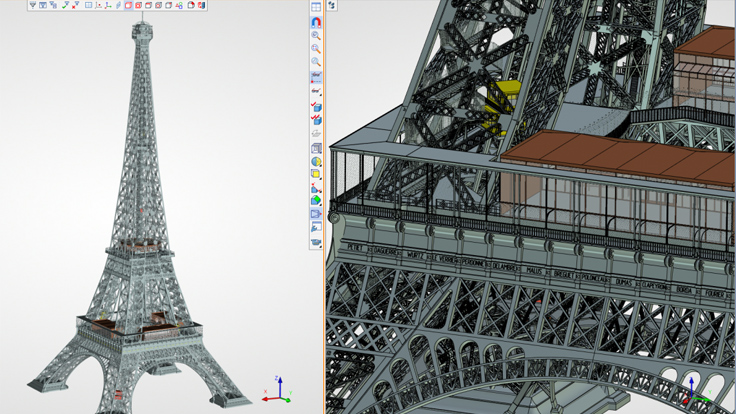Click the blue link clip icon

click(x=118, y=5)
